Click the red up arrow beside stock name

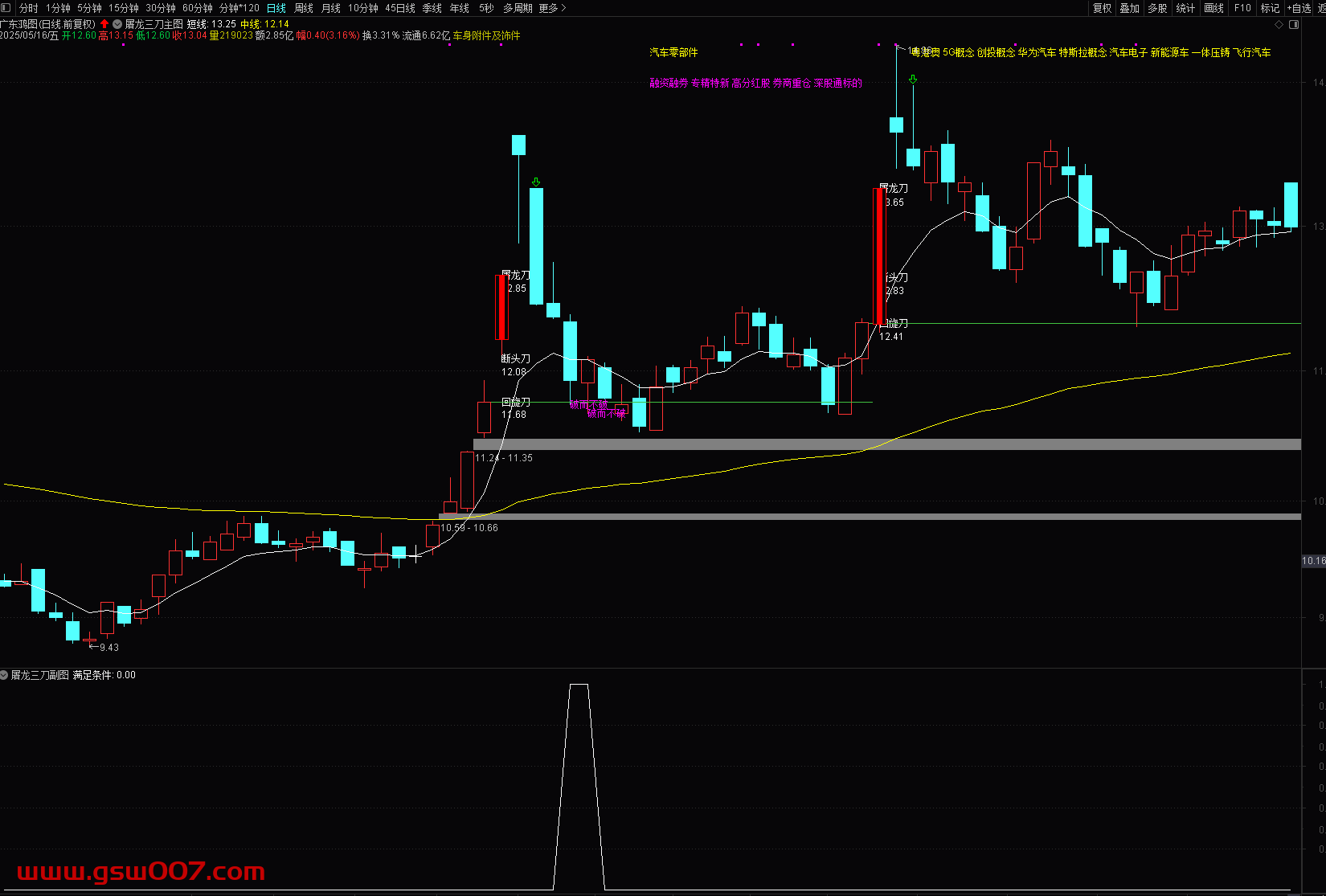tap(104, 24)
